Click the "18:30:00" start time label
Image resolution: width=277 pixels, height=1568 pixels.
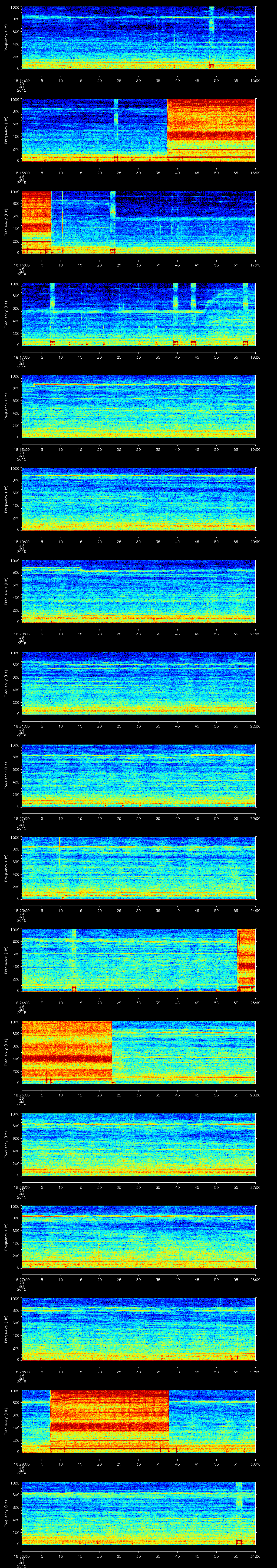(21, 1555)
